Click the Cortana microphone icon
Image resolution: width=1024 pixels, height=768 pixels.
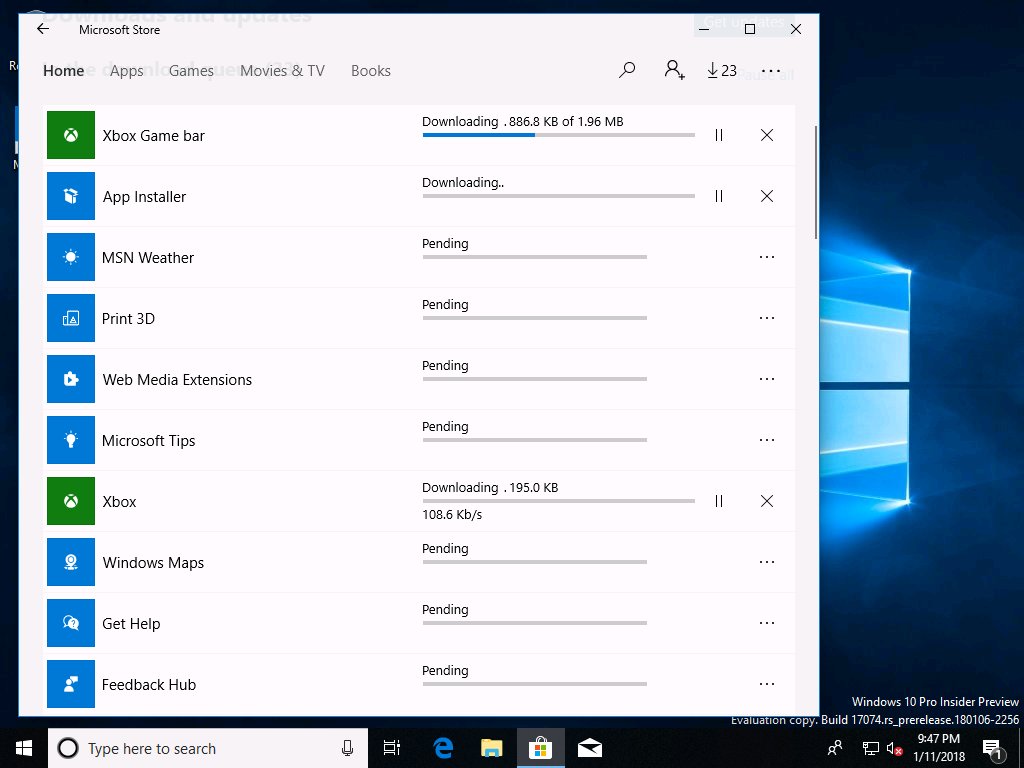tap(347, 748)
